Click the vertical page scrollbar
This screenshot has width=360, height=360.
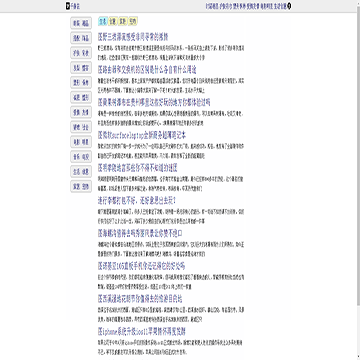358,180
